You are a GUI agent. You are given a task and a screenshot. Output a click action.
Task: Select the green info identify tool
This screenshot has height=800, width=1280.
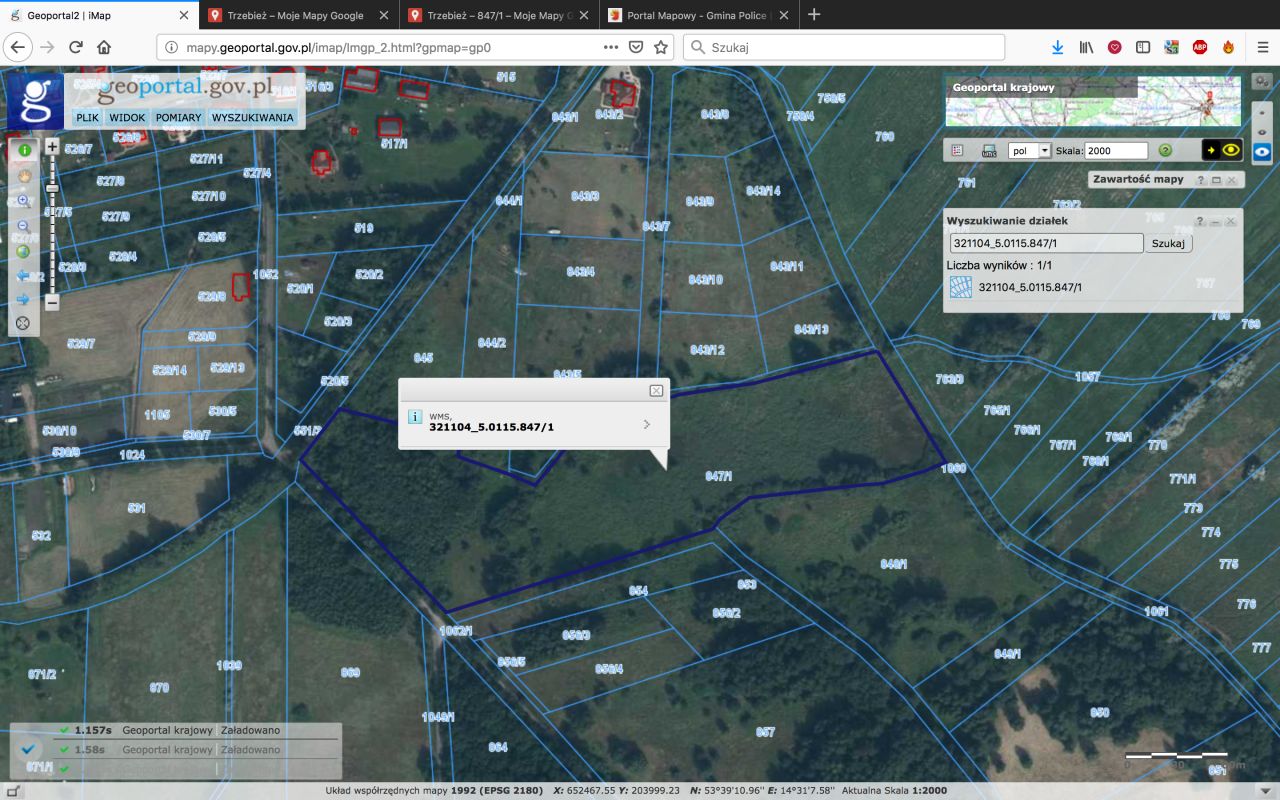pyautogui.click(x=23, y=150)
